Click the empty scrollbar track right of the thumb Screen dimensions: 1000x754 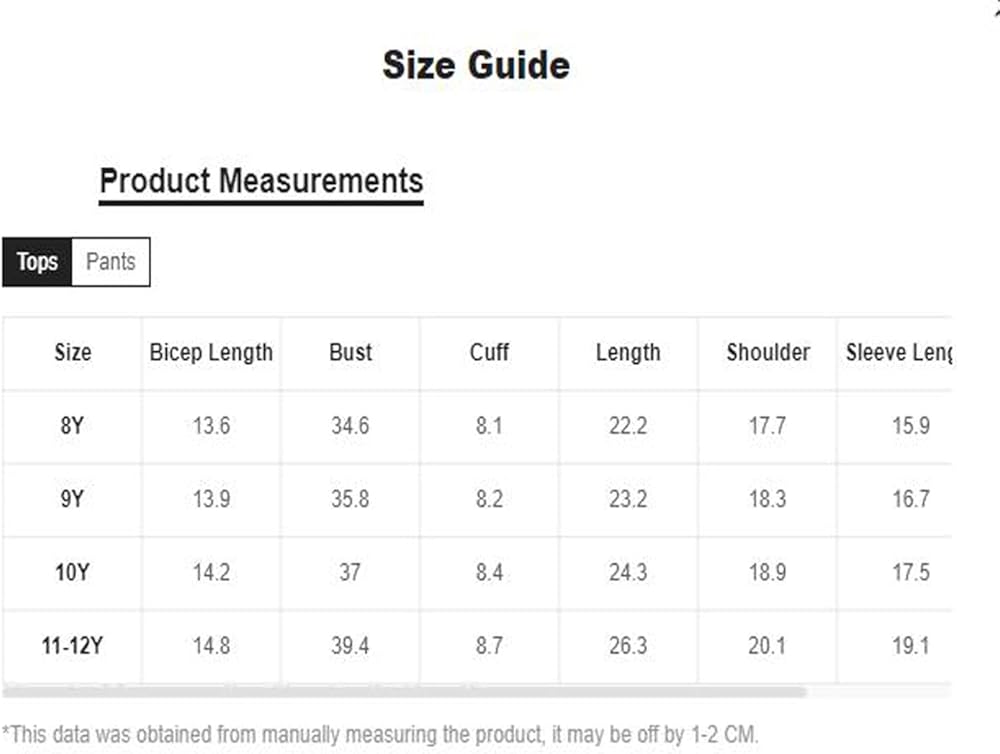(x=878, y=691)
